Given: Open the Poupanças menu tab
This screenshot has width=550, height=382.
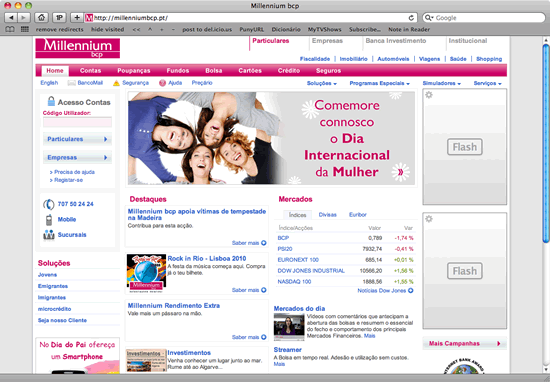Looking at the screenshot, I should pyautogui.click(x=134, y=71).
